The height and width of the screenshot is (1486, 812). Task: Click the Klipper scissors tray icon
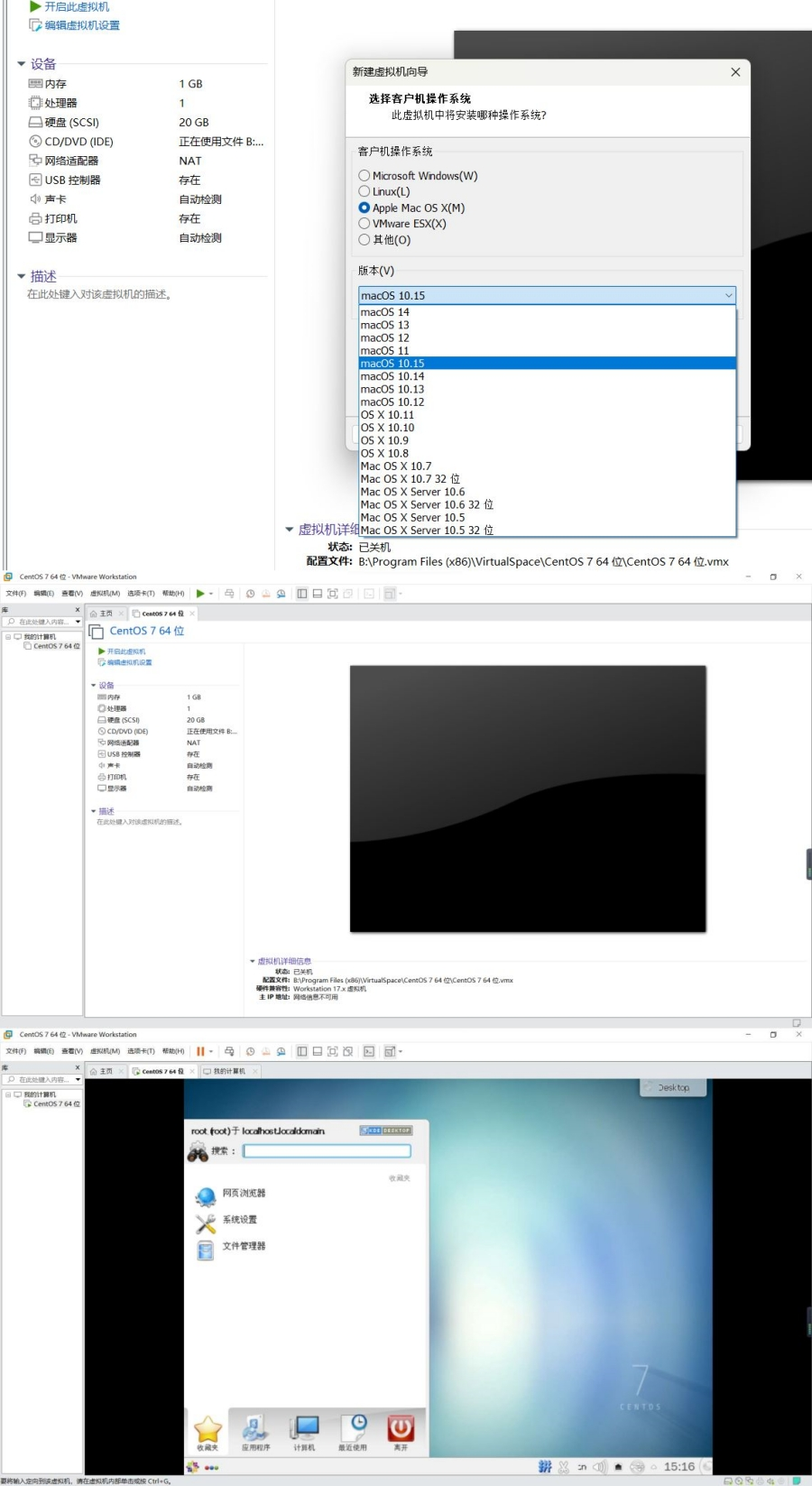tap(564, 1467)
